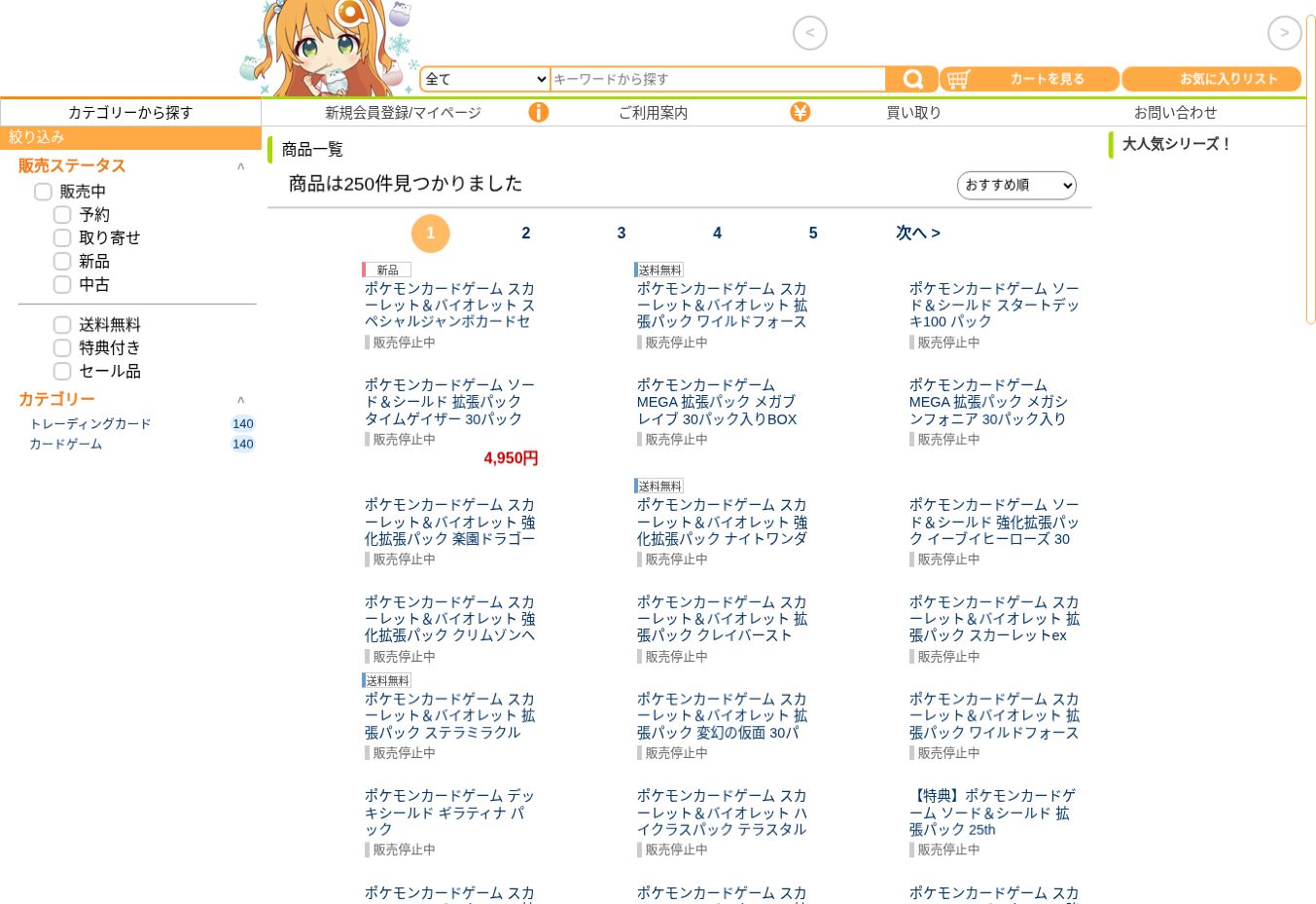
Task: Check the 中古 filter checkbox
Action: [x=62, y=285]
